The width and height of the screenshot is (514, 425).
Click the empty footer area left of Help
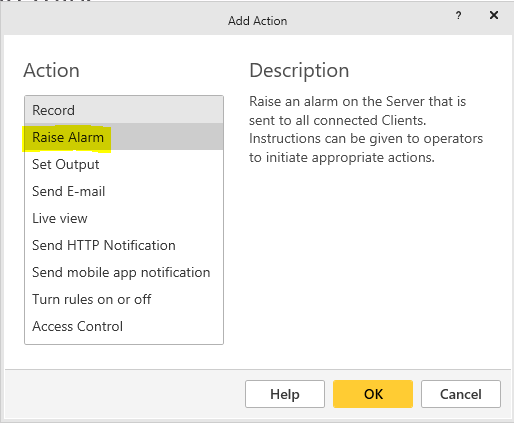click(x=123, y=394)
